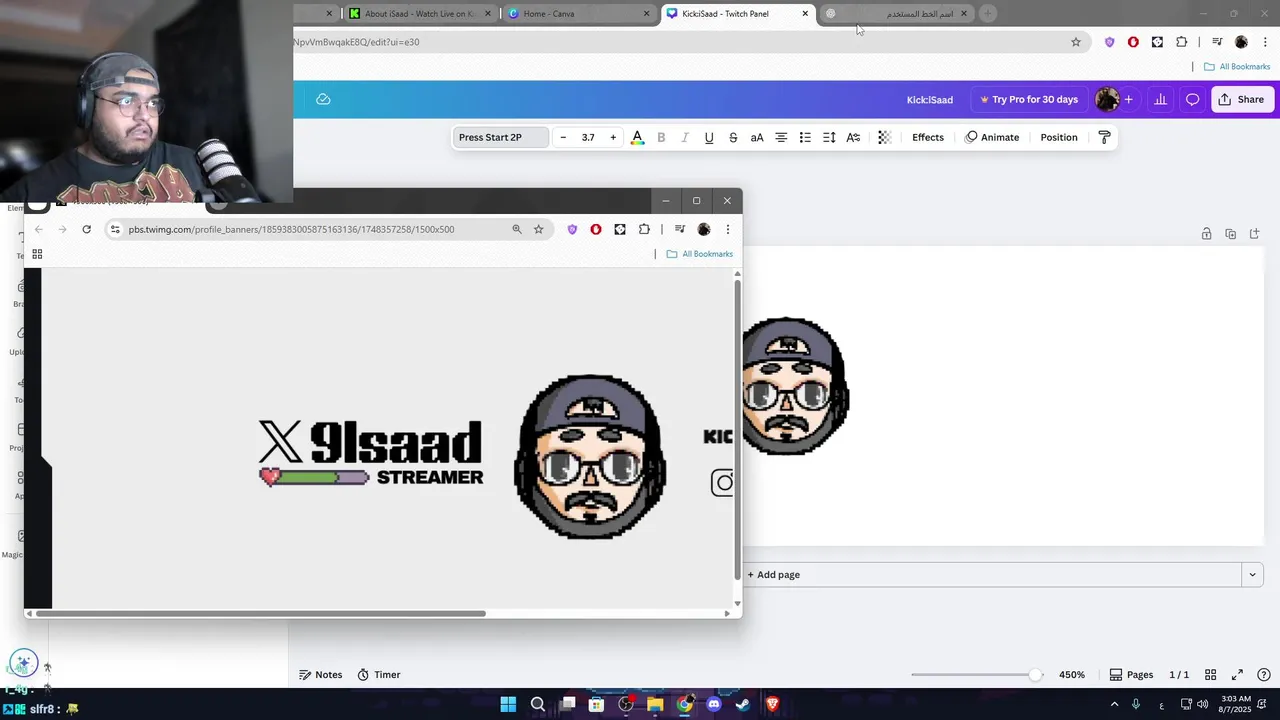Show hidden system tray icons
Viewport: 1280px width, 720px height.
pos(1114,705)
